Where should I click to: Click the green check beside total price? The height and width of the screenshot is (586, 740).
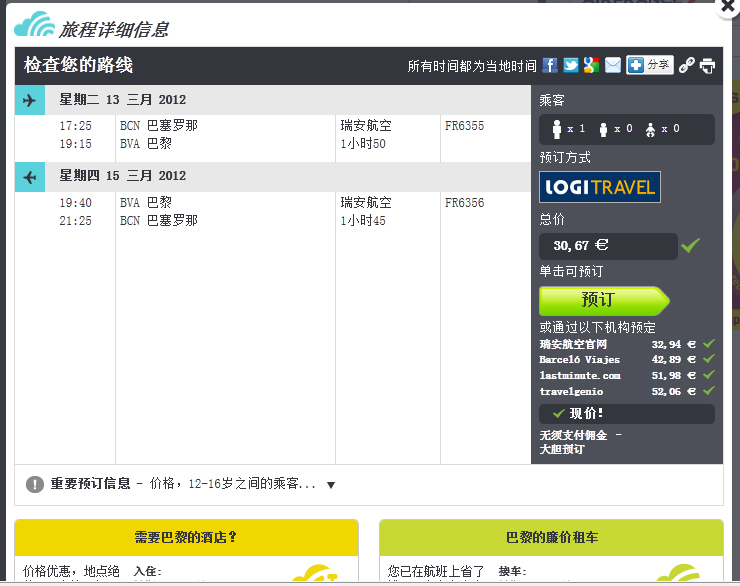click(x=690, y=245)
